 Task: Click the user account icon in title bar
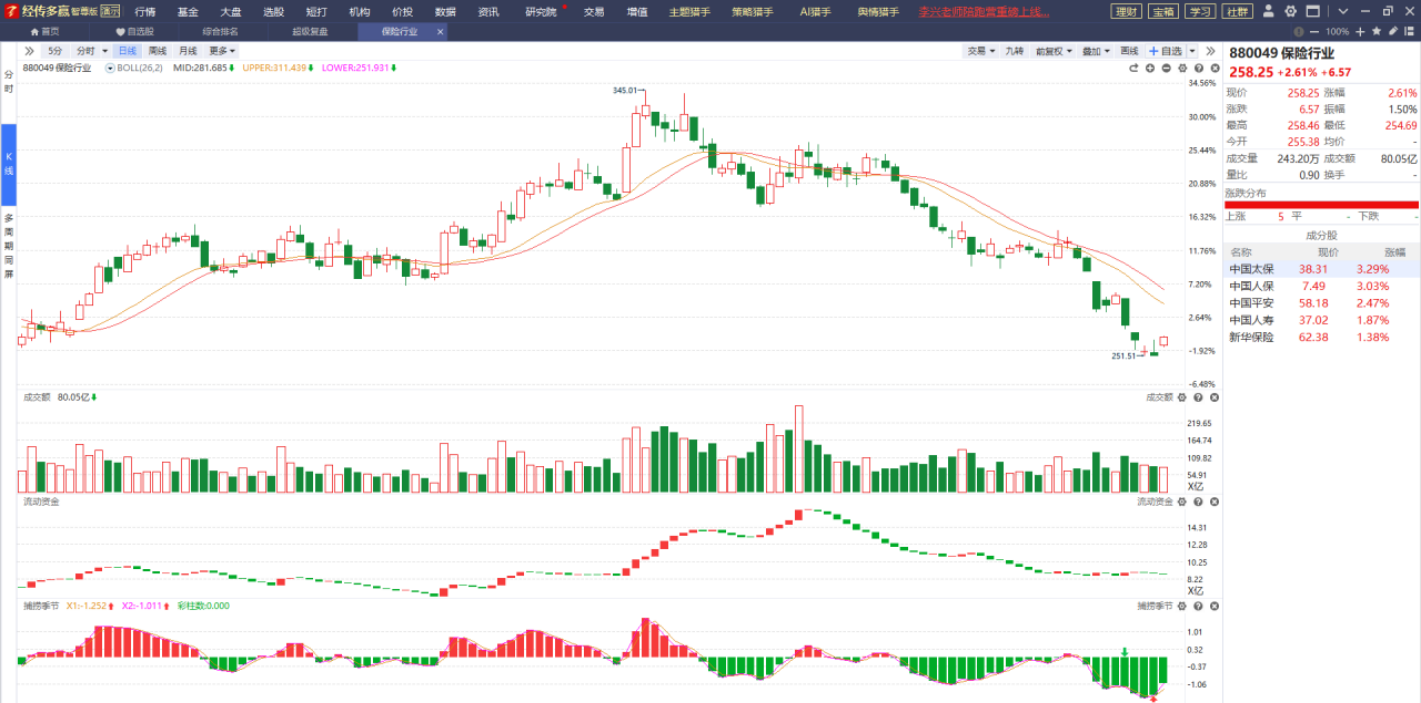click(1268, 12)
